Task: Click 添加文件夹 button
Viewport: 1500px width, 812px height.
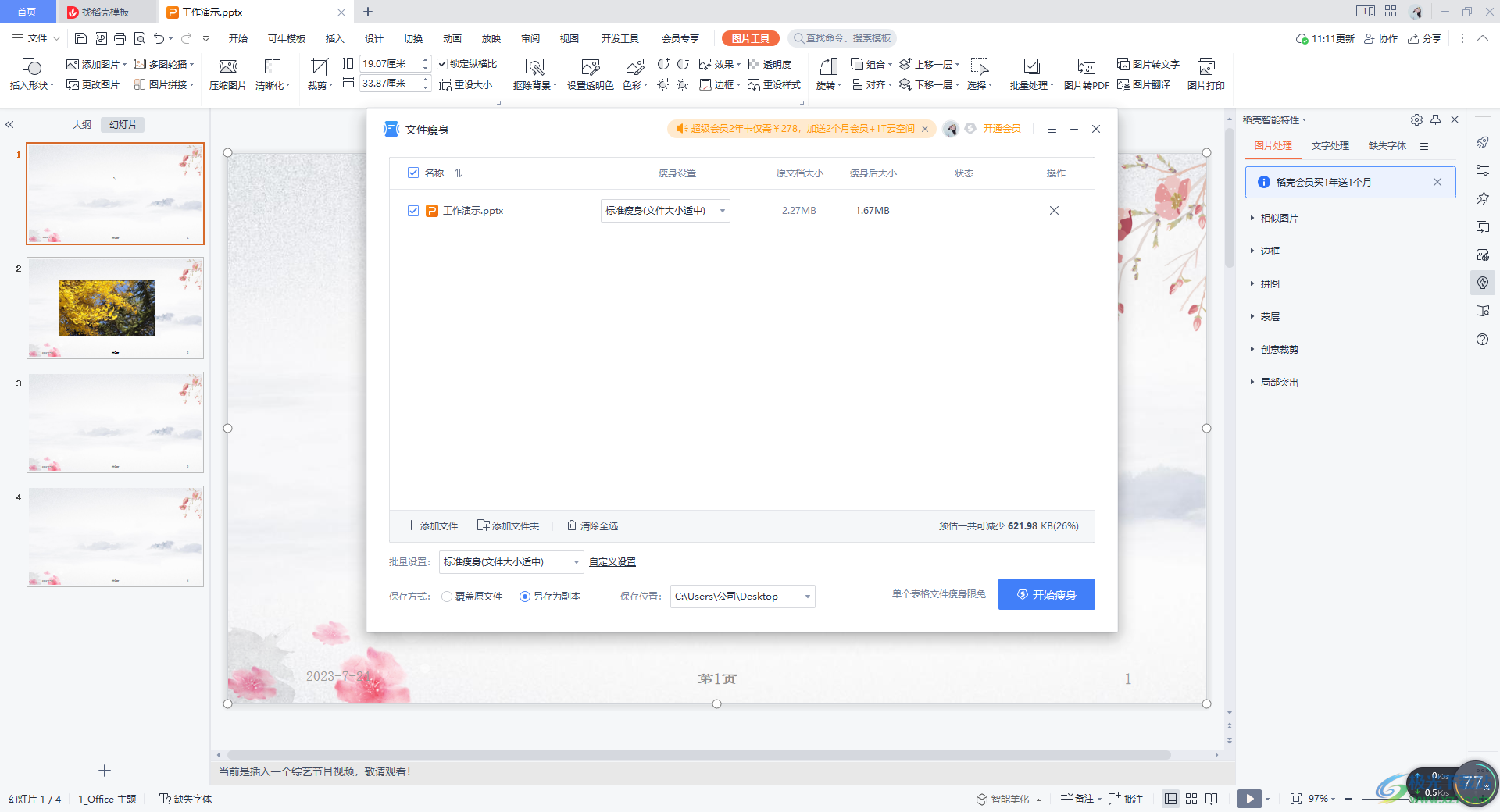Action: [509, 525]
